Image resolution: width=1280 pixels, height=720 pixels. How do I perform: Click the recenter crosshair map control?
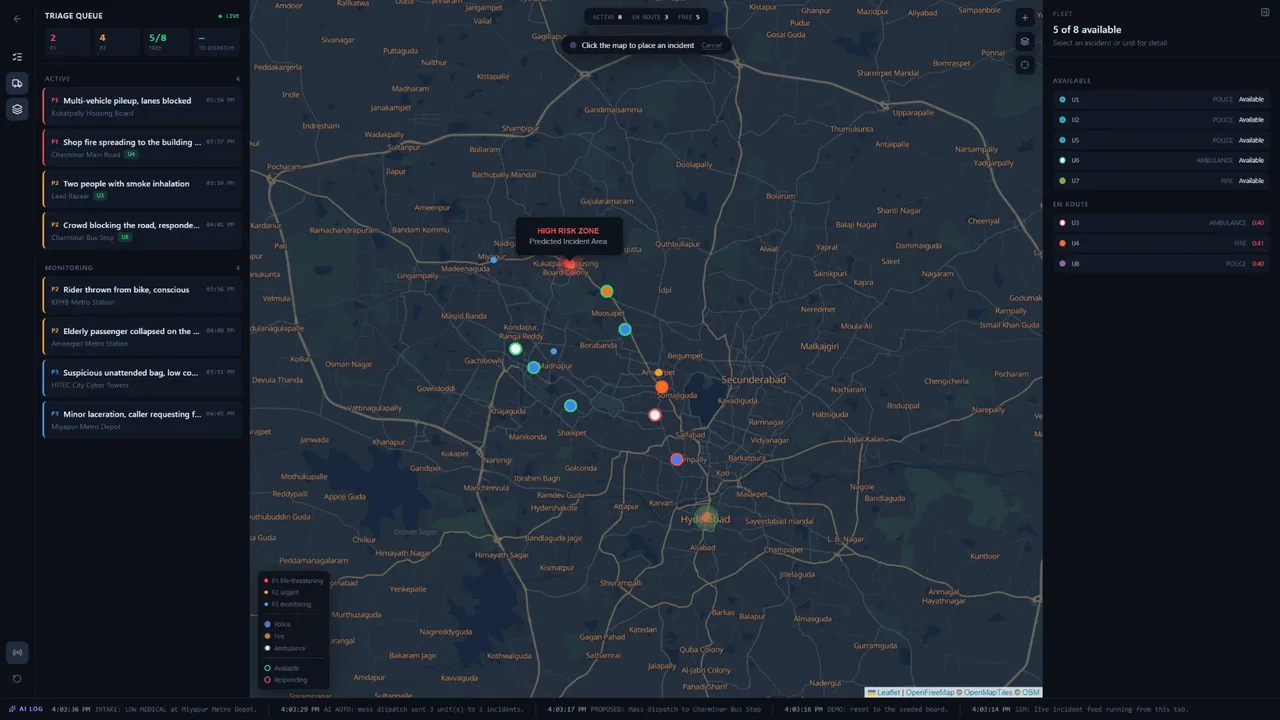click(1025, 66)
